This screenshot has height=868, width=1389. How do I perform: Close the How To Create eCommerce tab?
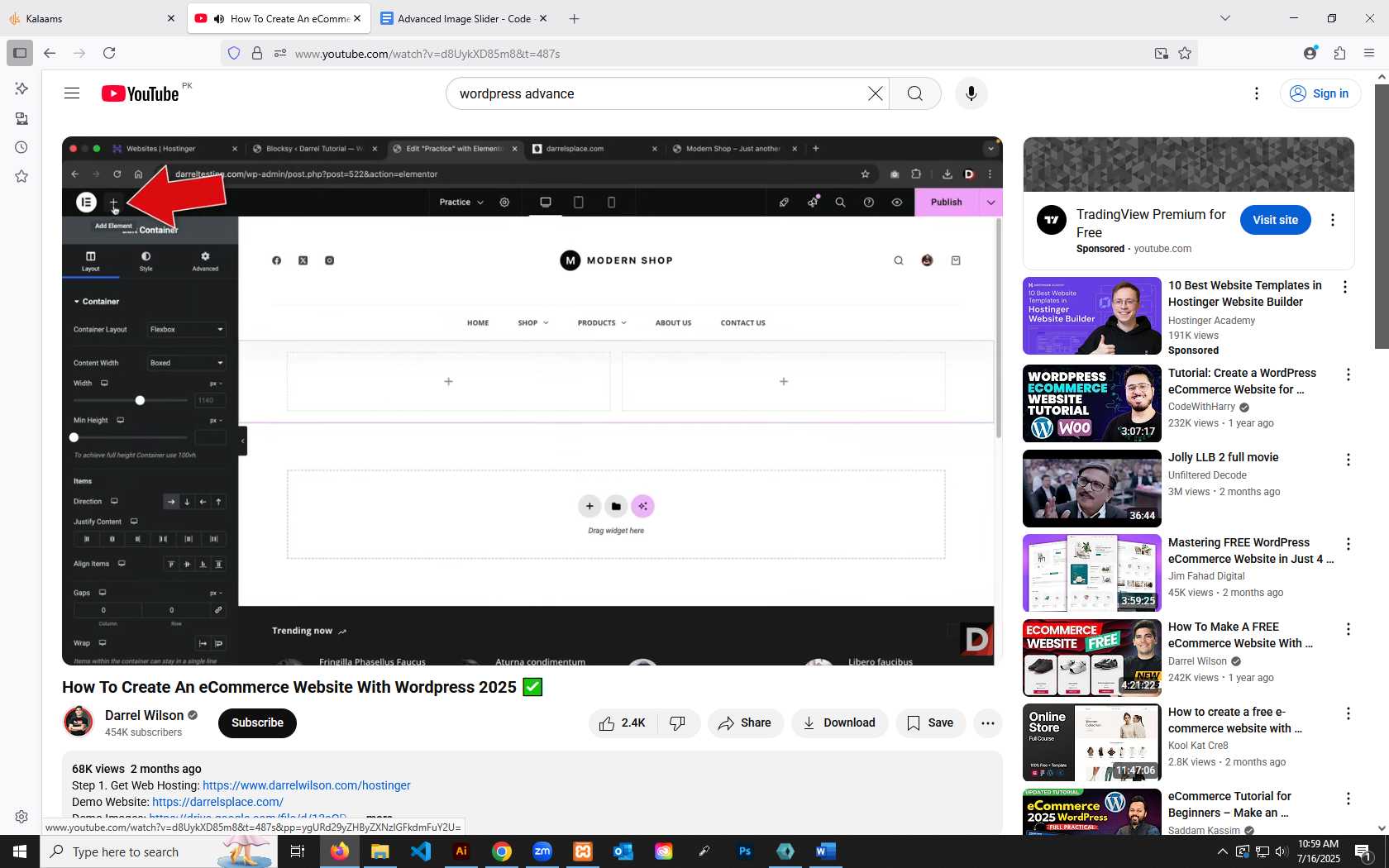357,18
